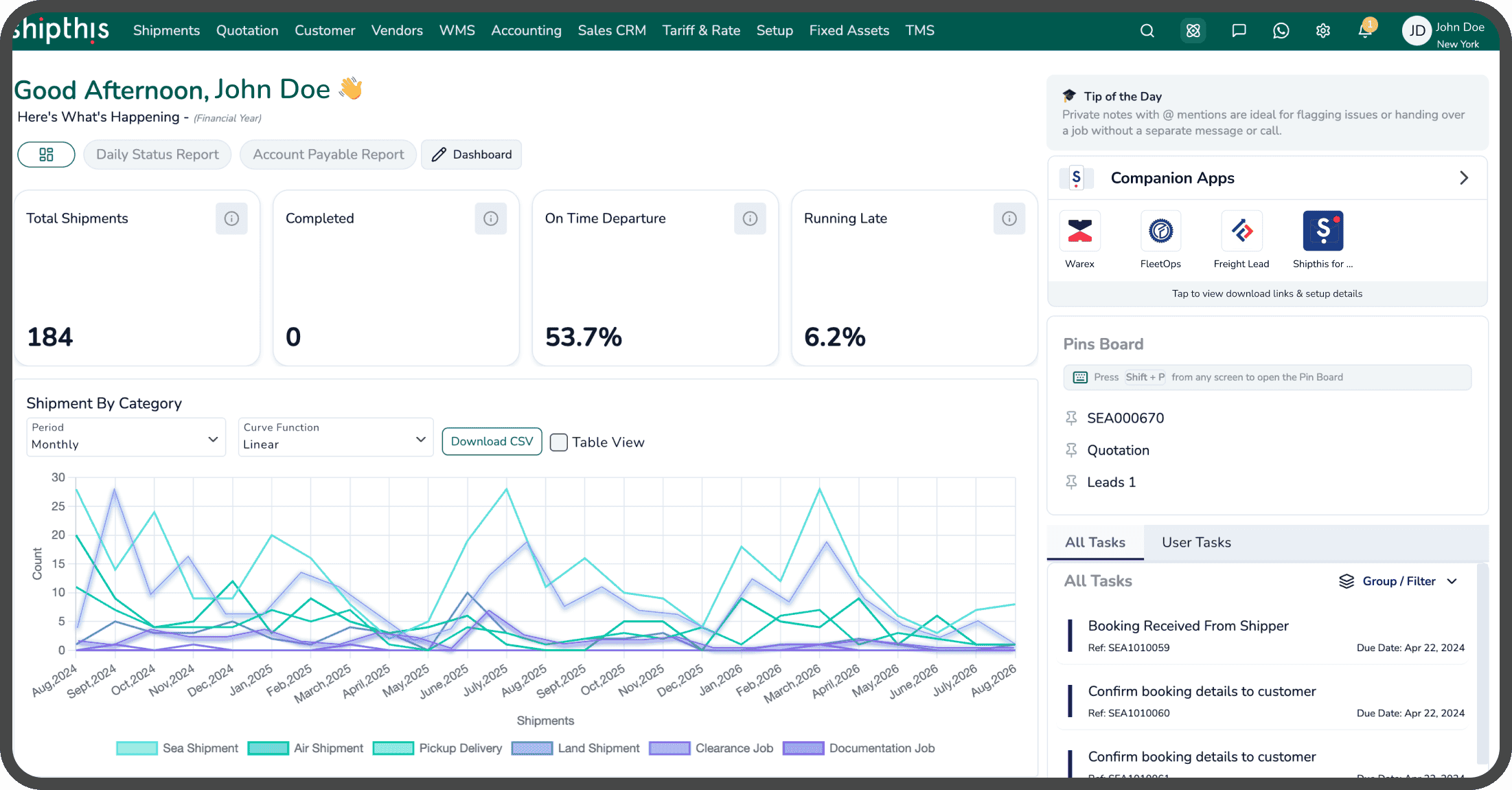Launch the FleetOps companion app

point(1160,240)
